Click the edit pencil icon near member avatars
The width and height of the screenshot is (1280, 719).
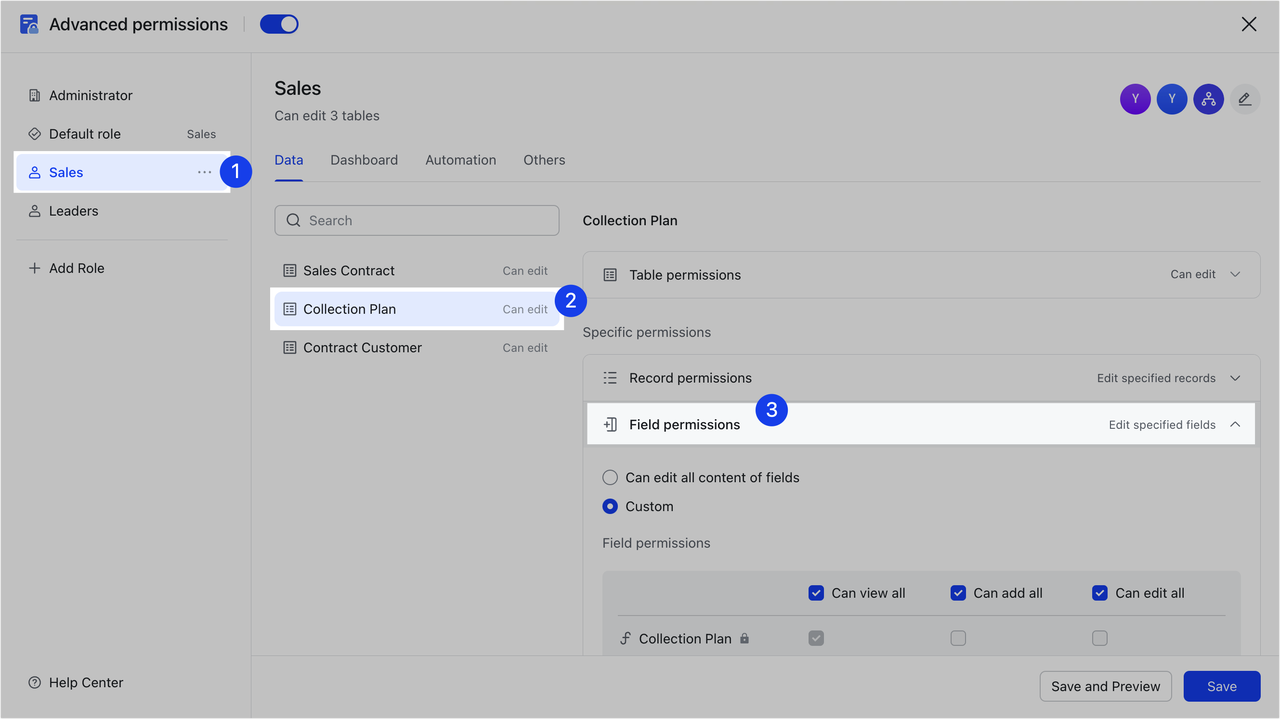click(x=1244, y=98)
